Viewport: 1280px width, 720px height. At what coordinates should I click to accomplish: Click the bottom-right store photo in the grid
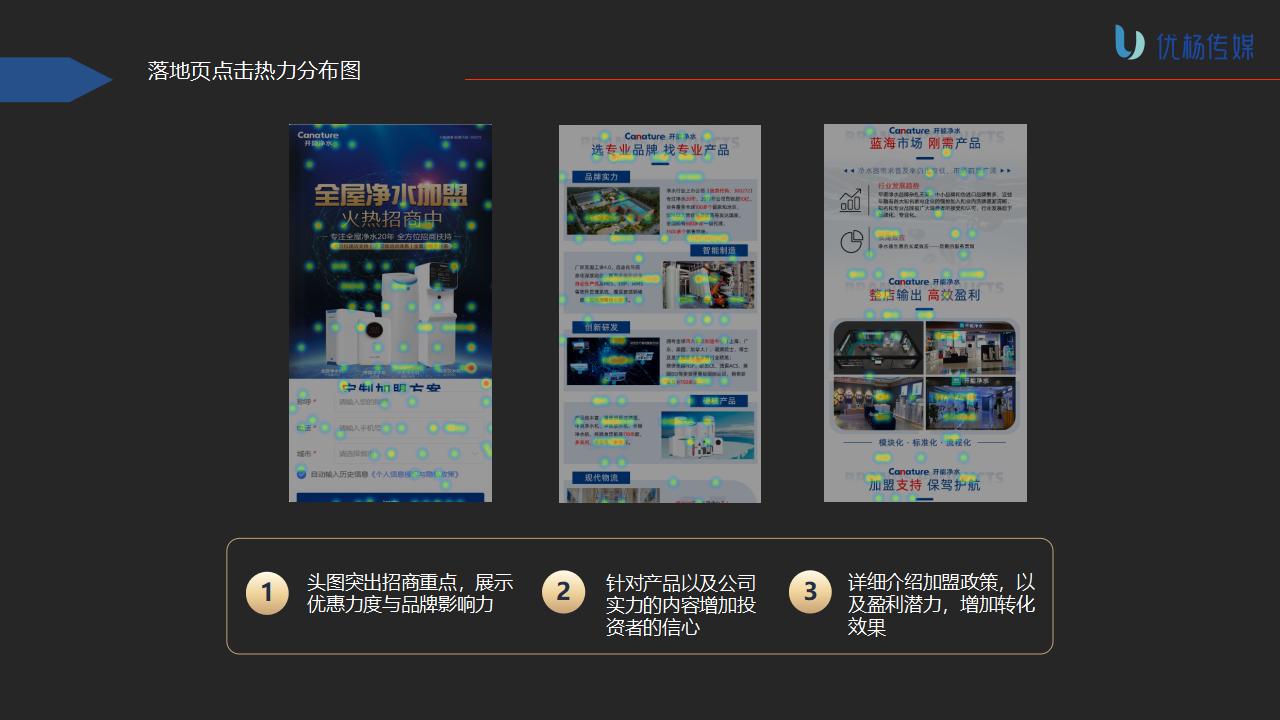(x=971, y=402)
